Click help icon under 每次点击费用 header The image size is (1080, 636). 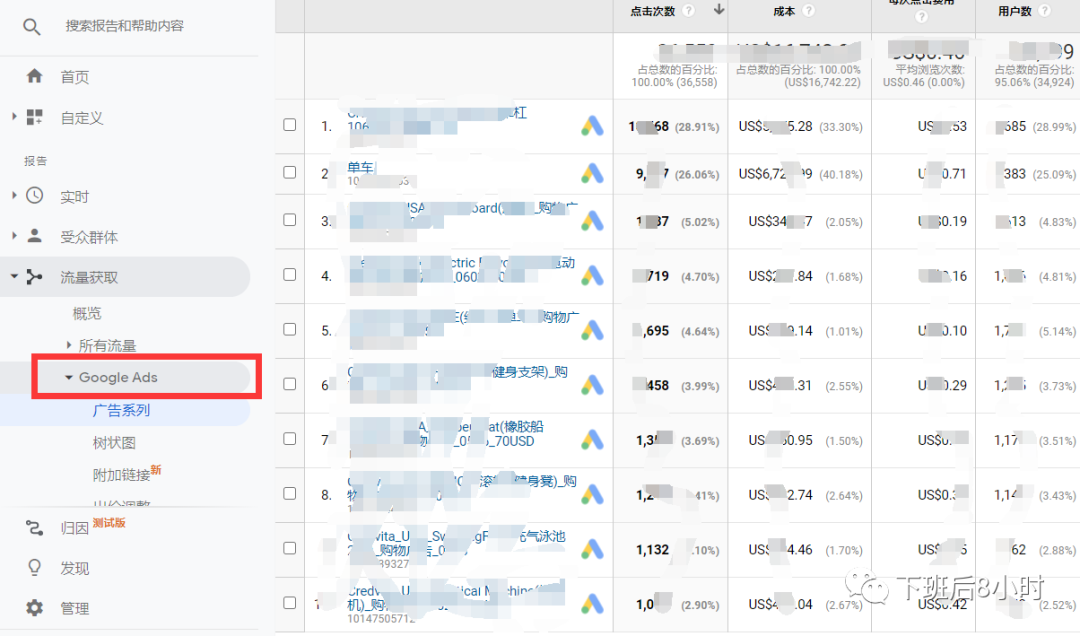point(922,16)
